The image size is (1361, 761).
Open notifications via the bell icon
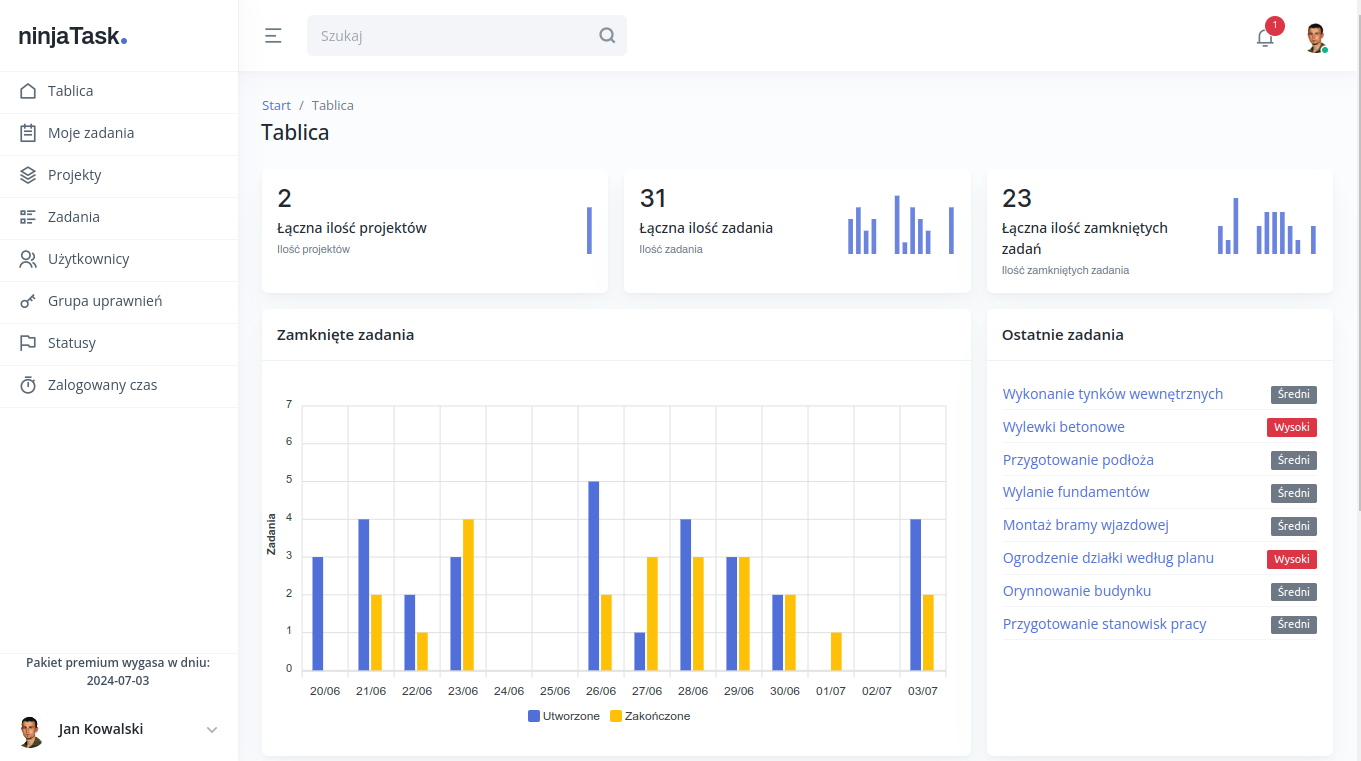tap(1265, 38)
